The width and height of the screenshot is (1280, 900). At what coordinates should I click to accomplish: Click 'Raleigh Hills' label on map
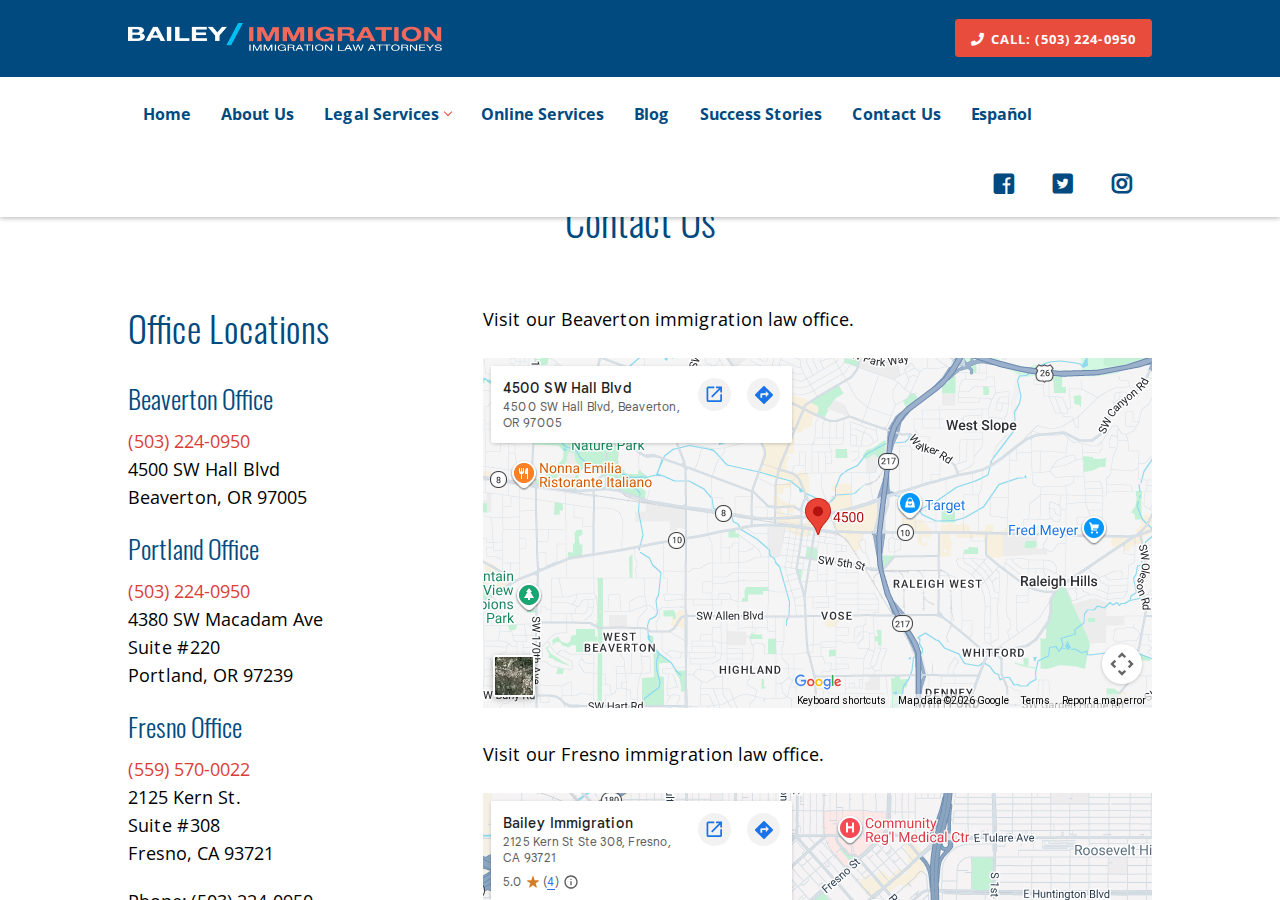coord(1058,581)
